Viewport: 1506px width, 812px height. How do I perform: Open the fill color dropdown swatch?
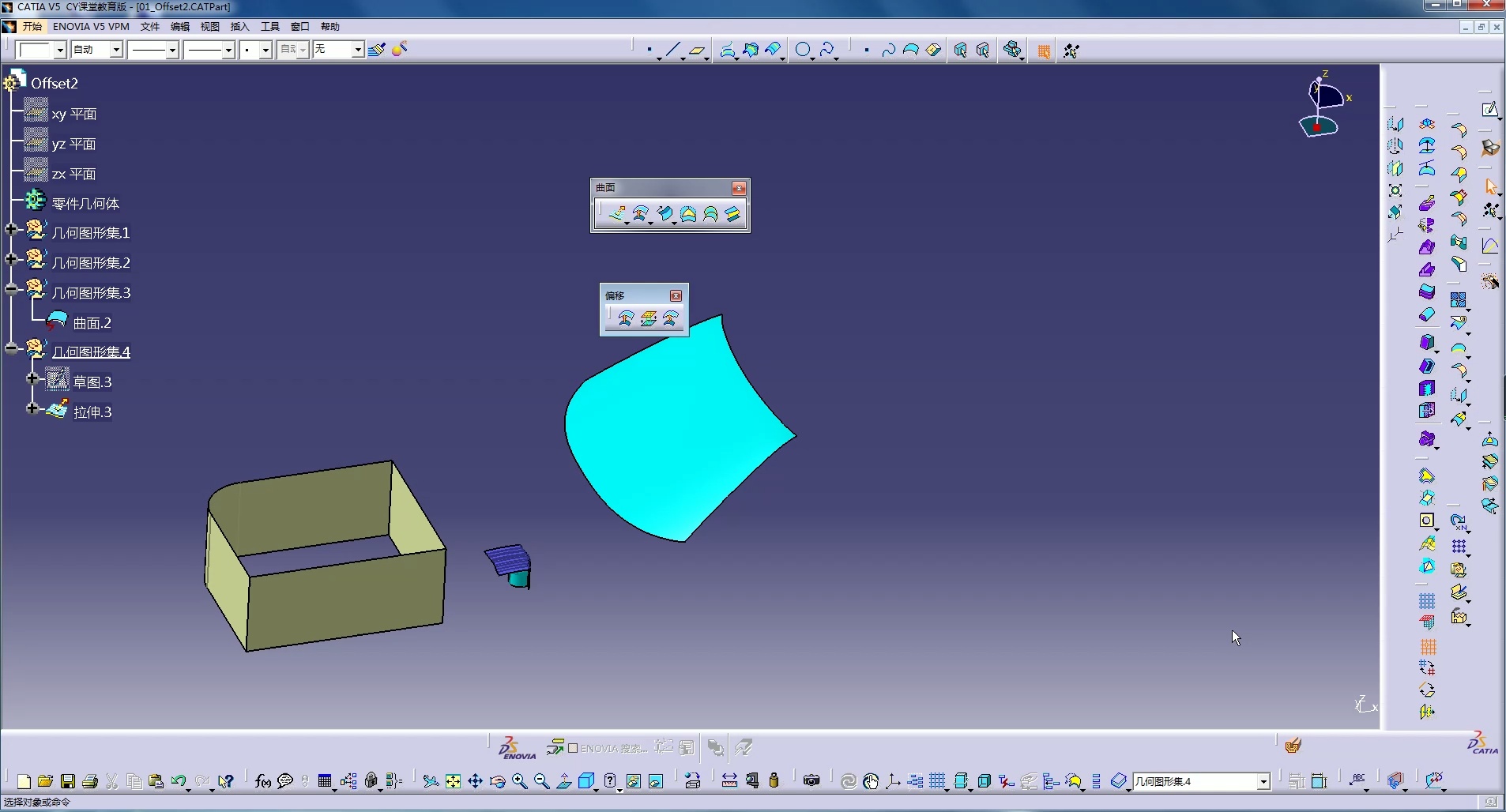pos(59,50)
